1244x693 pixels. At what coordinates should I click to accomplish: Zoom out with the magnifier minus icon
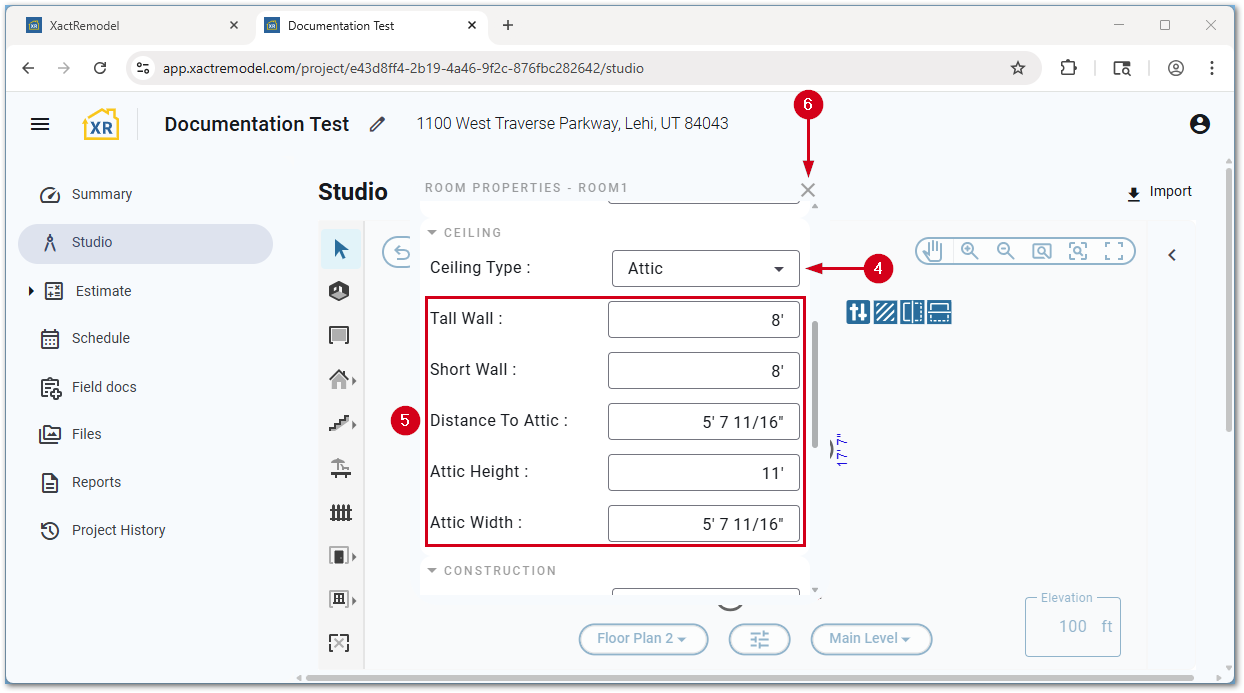click(1005, 251)
